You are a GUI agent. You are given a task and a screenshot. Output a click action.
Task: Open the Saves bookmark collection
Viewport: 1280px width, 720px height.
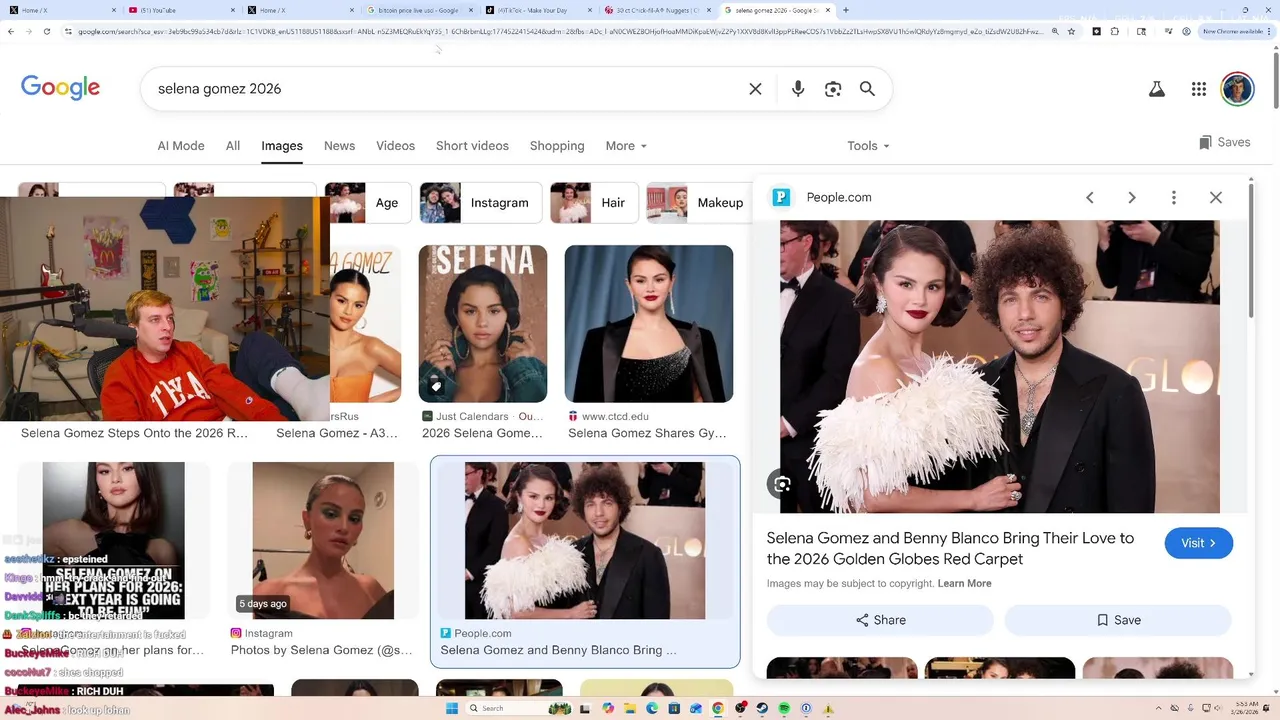pos(1224,142)
